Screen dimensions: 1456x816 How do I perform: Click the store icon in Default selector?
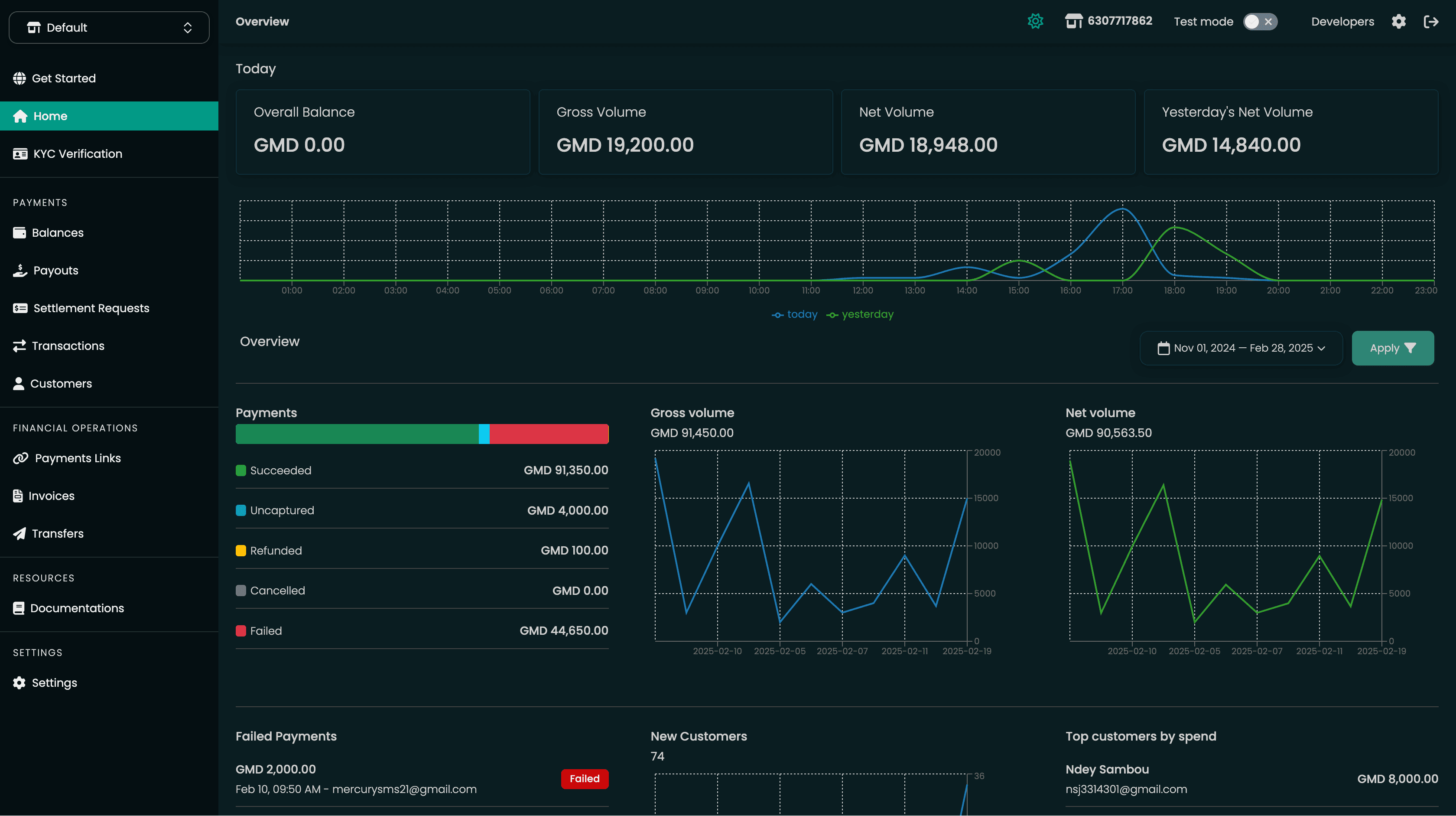point(34,27)
